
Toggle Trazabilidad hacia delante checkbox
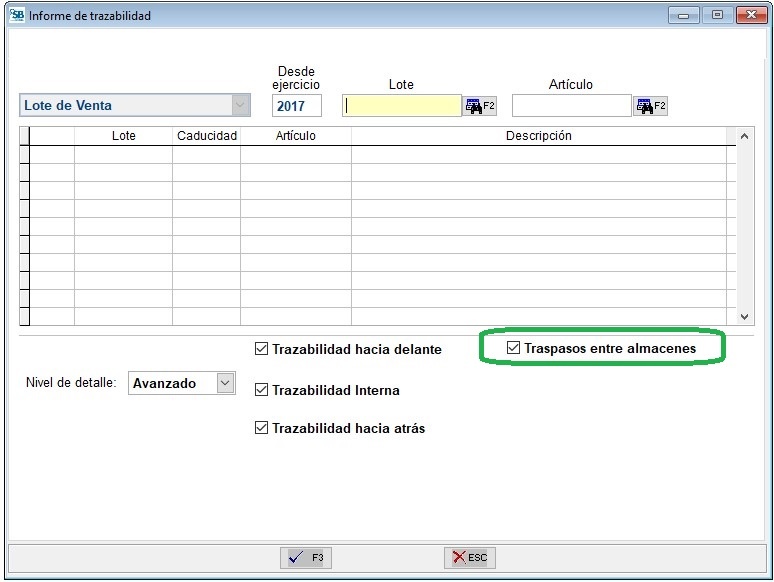coord(262,349)
